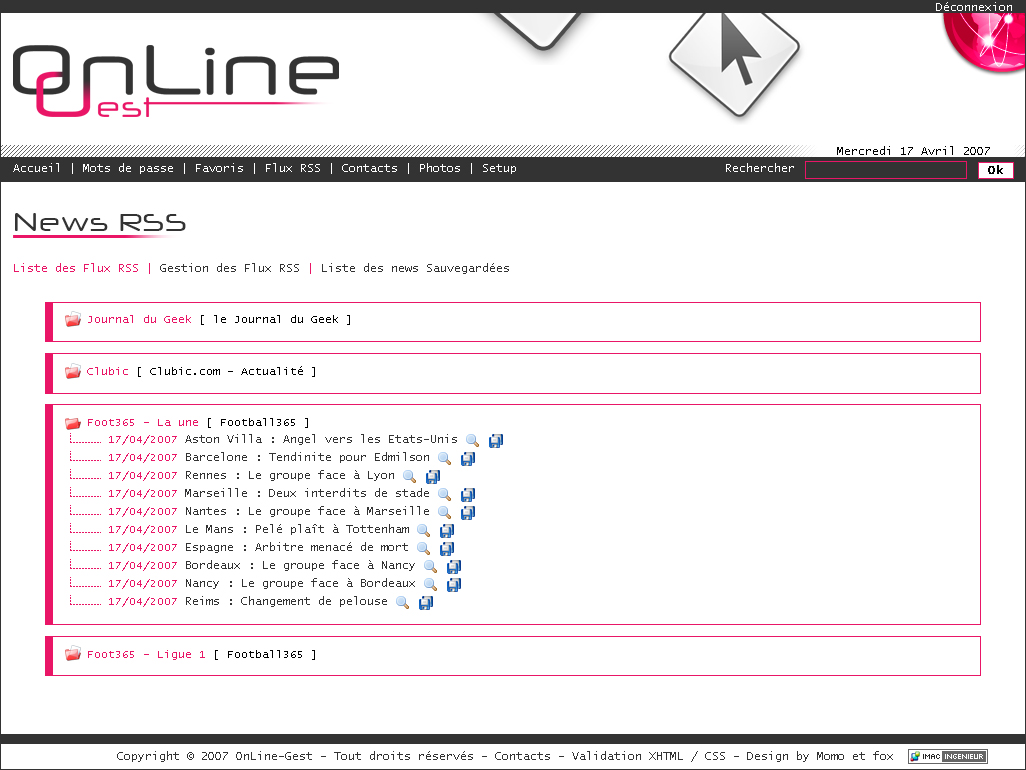Image resolution: width=1026 pixels, height=770 pixels.
Task: Expand the Foot365 Ligue 1 folder
Action: (73, 654)
